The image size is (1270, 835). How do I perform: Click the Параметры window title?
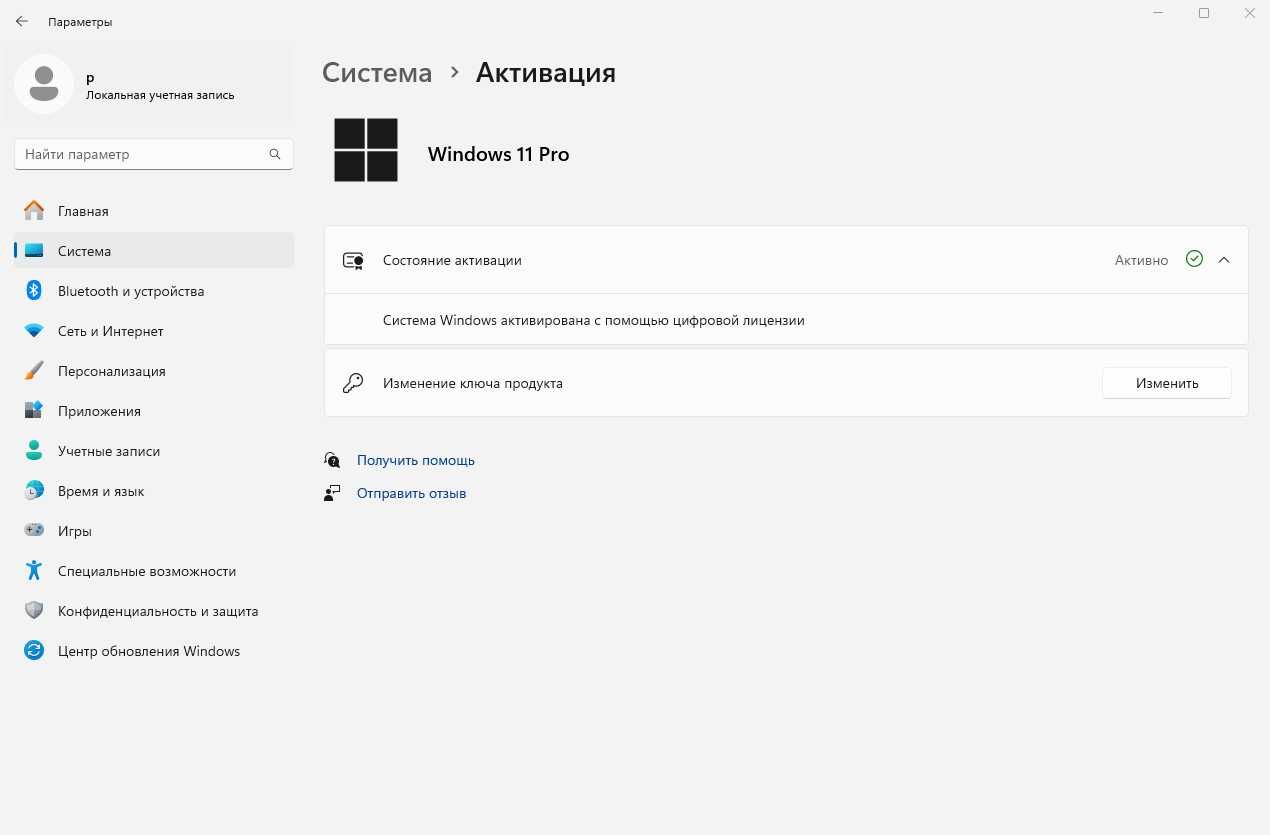80,21
